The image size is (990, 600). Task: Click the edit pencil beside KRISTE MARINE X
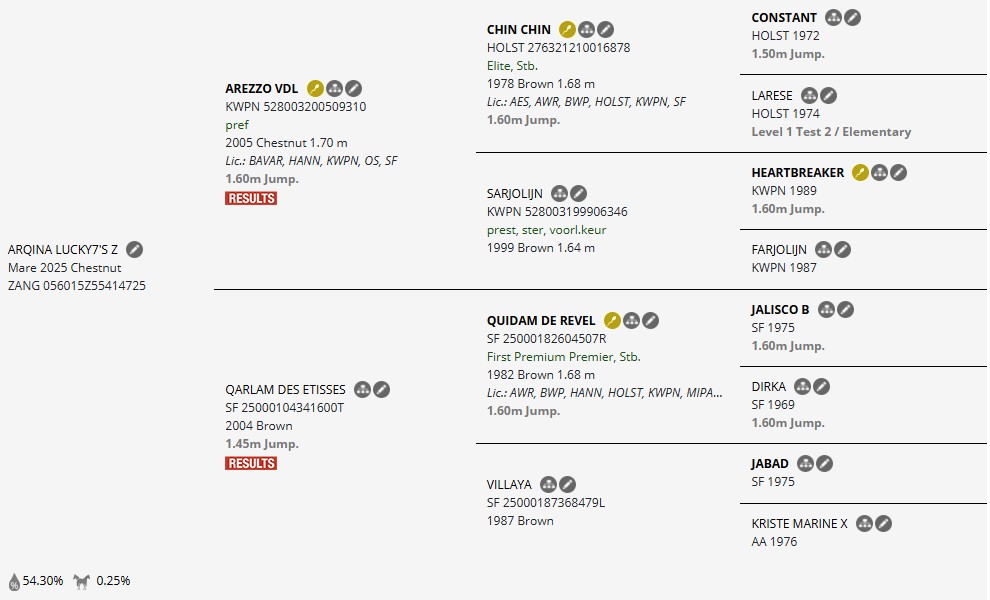coord(883,524)
